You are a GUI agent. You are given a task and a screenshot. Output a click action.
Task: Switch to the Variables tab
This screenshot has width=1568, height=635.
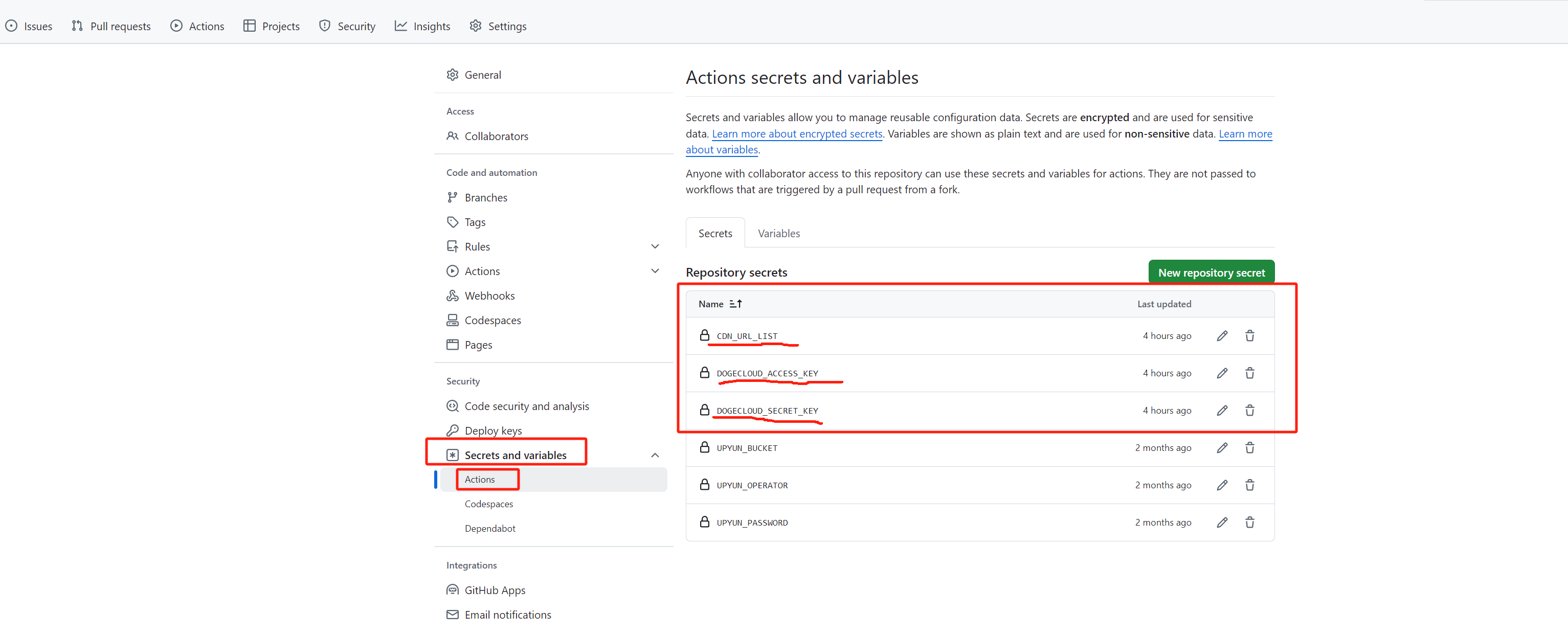(x=778, y=234)
